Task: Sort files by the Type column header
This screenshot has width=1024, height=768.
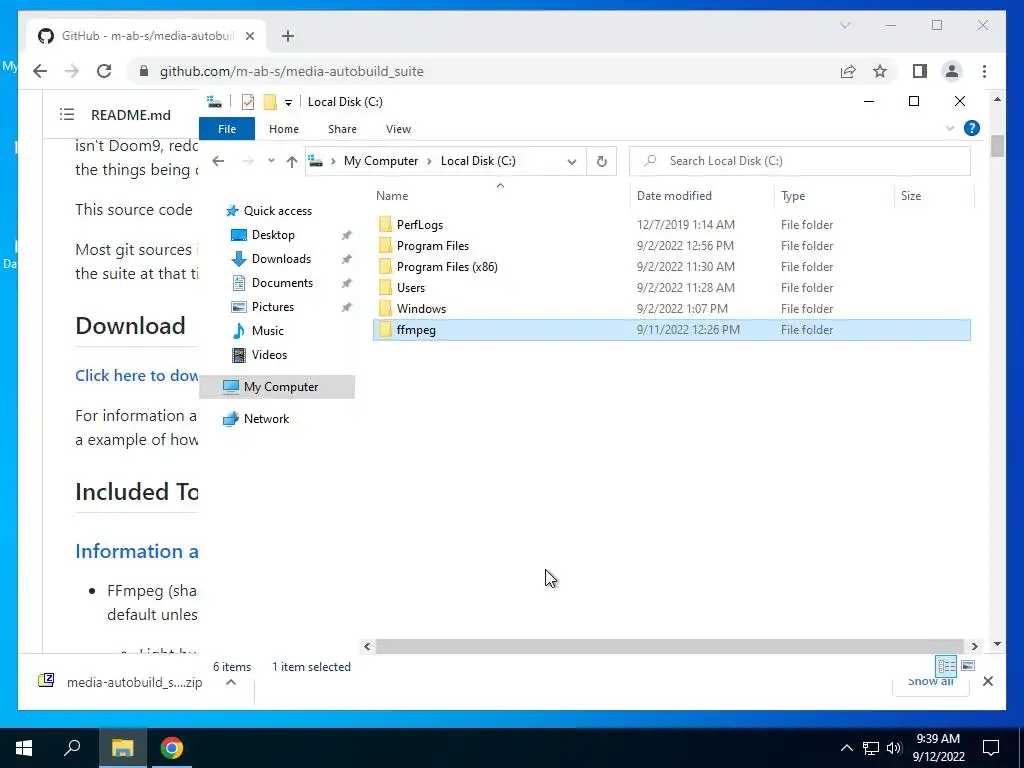Action: (793, 196)
